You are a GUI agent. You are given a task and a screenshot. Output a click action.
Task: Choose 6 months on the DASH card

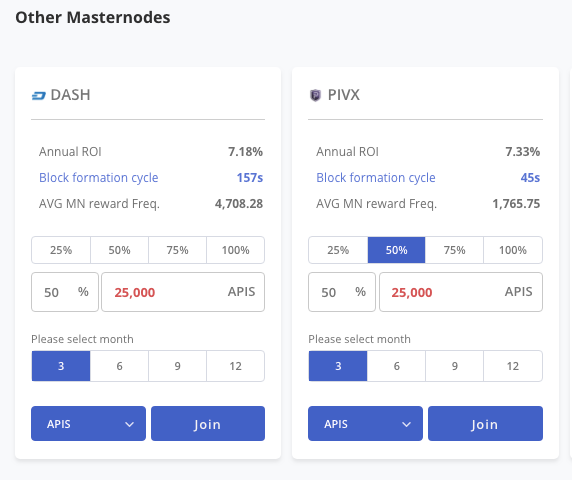pos(119,366)
